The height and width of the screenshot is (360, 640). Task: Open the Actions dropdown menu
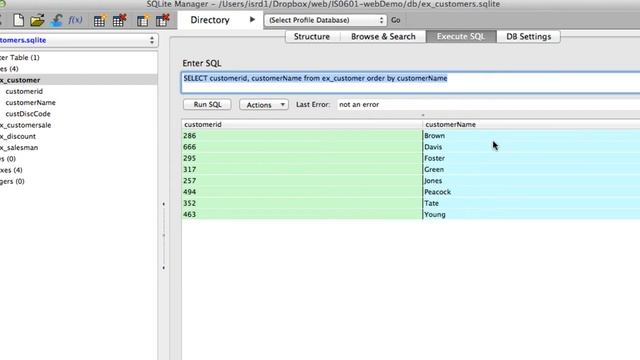click(264, 105)
